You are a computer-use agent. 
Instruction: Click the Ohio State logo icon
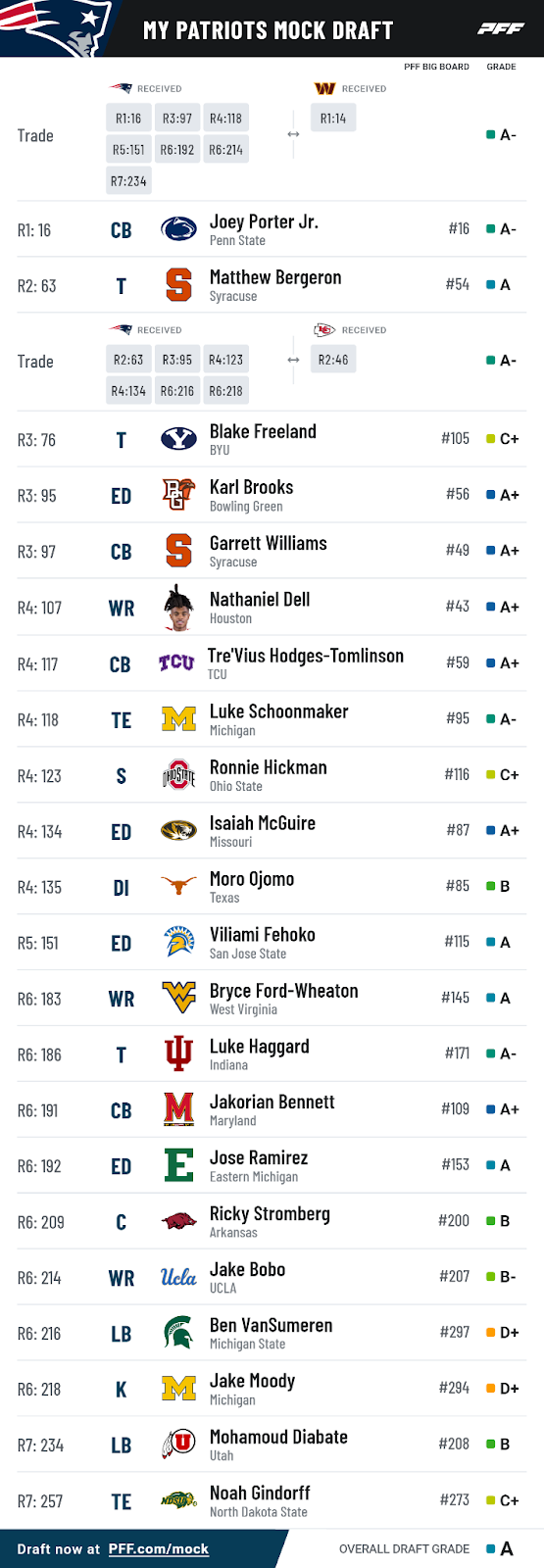pos(178,775)
